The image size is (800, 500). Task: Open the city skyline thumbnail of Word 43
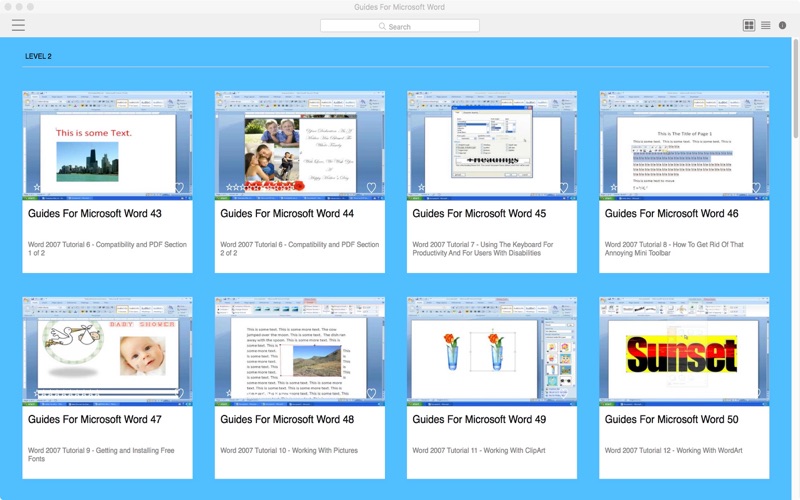click(107, 145)
